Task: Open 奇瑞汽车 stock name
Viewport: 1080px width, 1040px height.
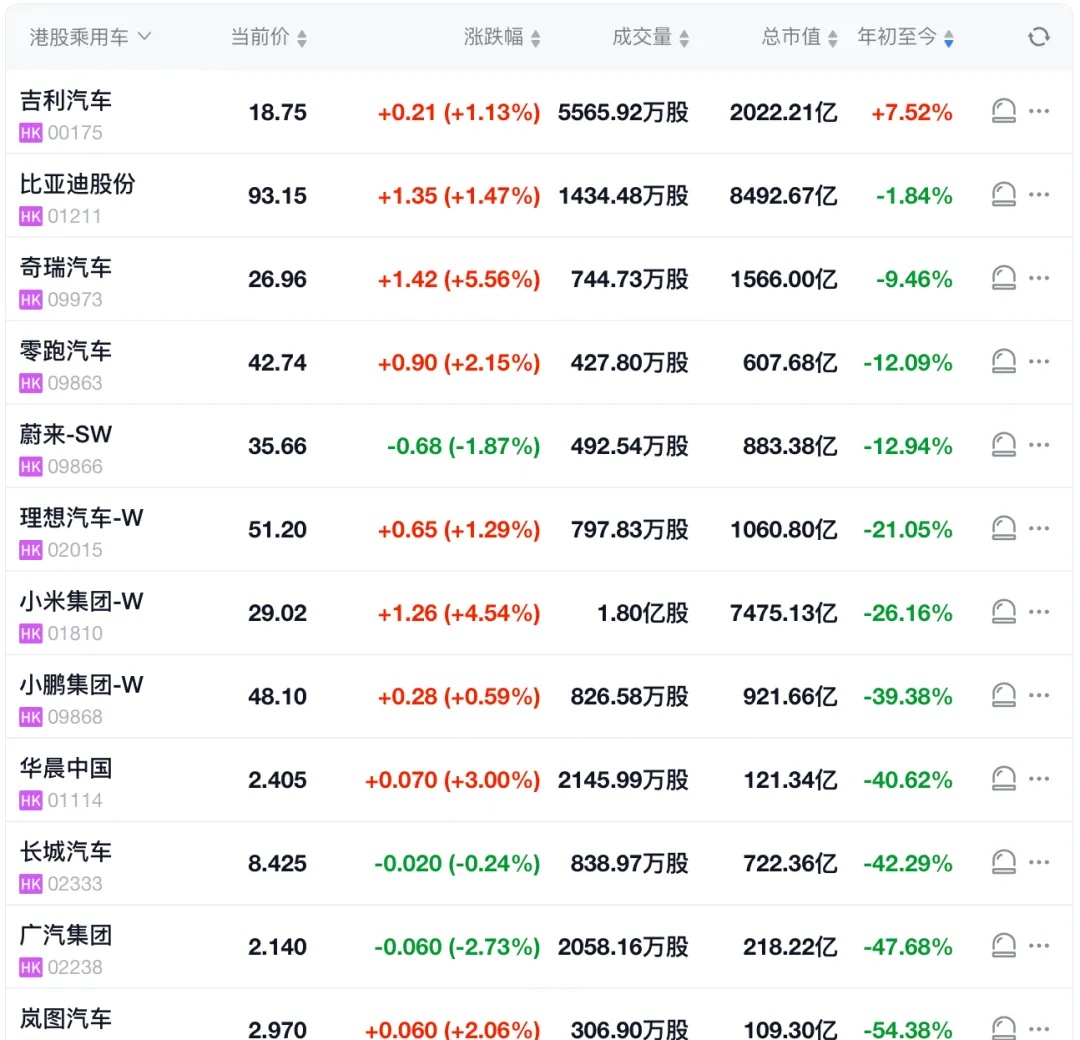Action: tap(65, 267)
